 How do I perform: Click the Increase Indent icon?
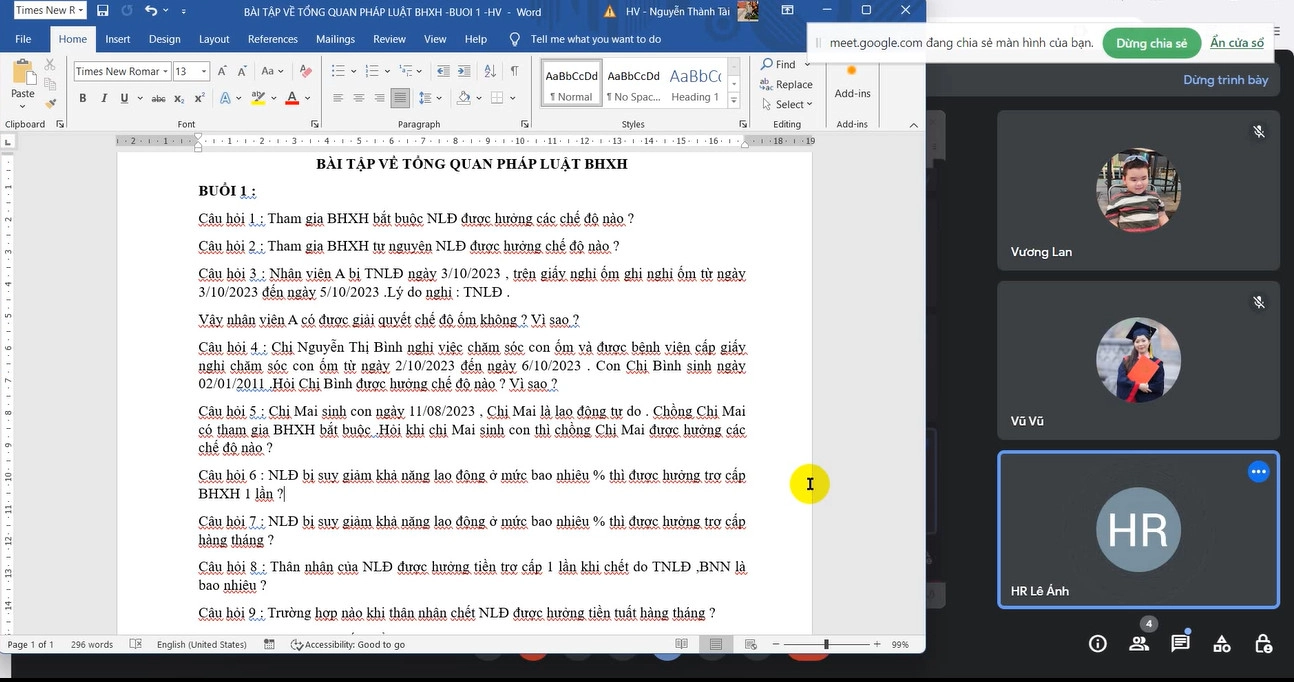pyautogui.click(x=466, y=71)
